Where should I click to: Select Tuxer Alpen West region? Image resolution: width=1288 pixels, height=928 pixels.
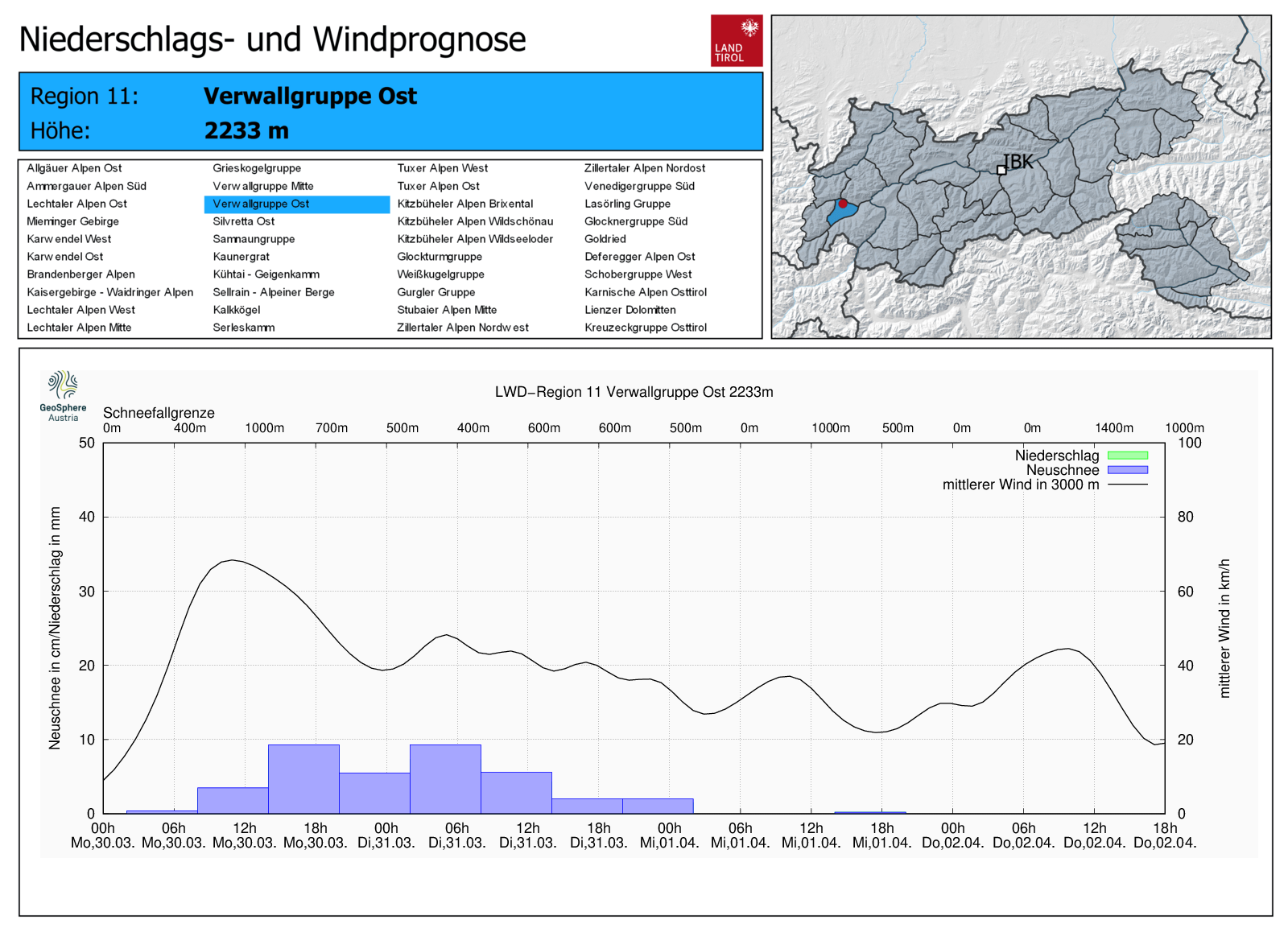click(442, 168)
